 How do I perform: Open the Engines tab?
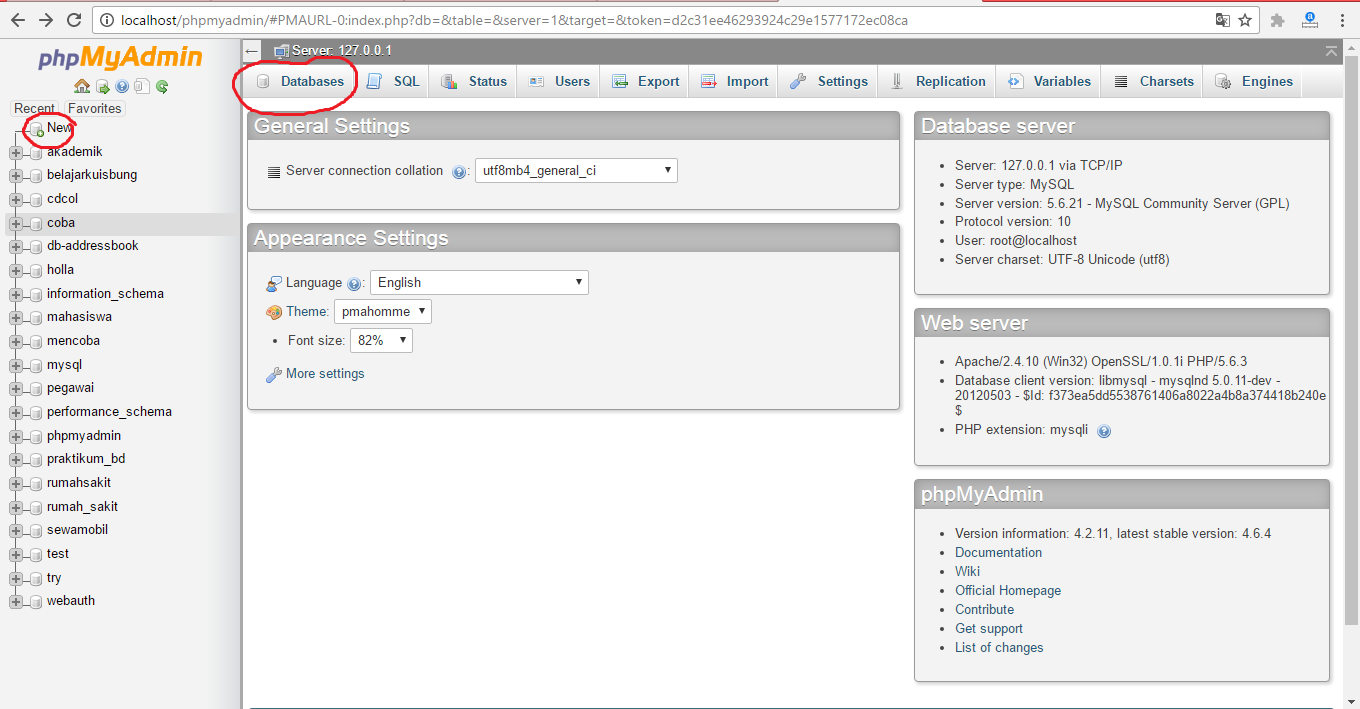click(x=1254, y=82)
